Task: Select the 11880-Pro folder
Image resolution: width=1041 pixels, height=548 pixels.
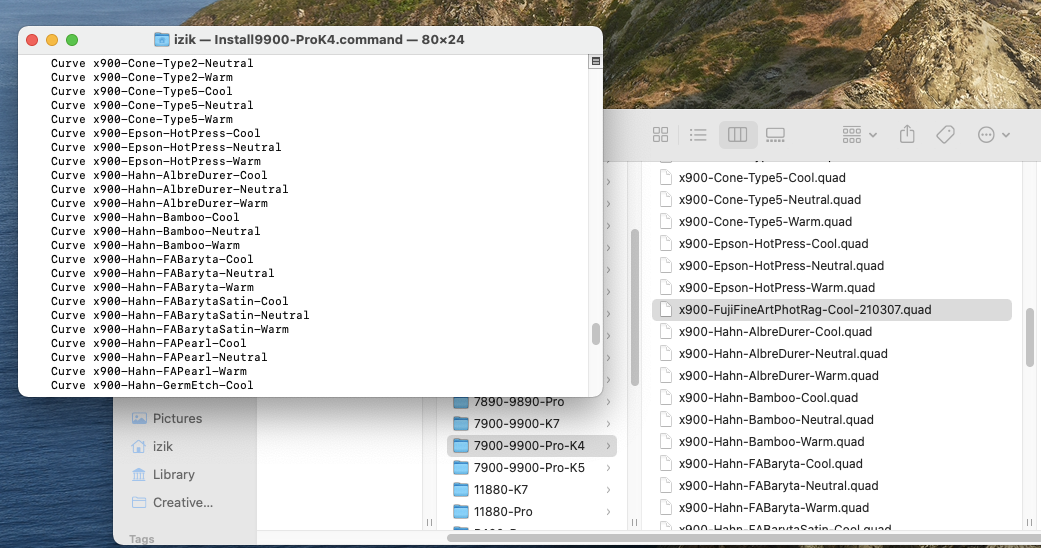Action: point(503,511)
